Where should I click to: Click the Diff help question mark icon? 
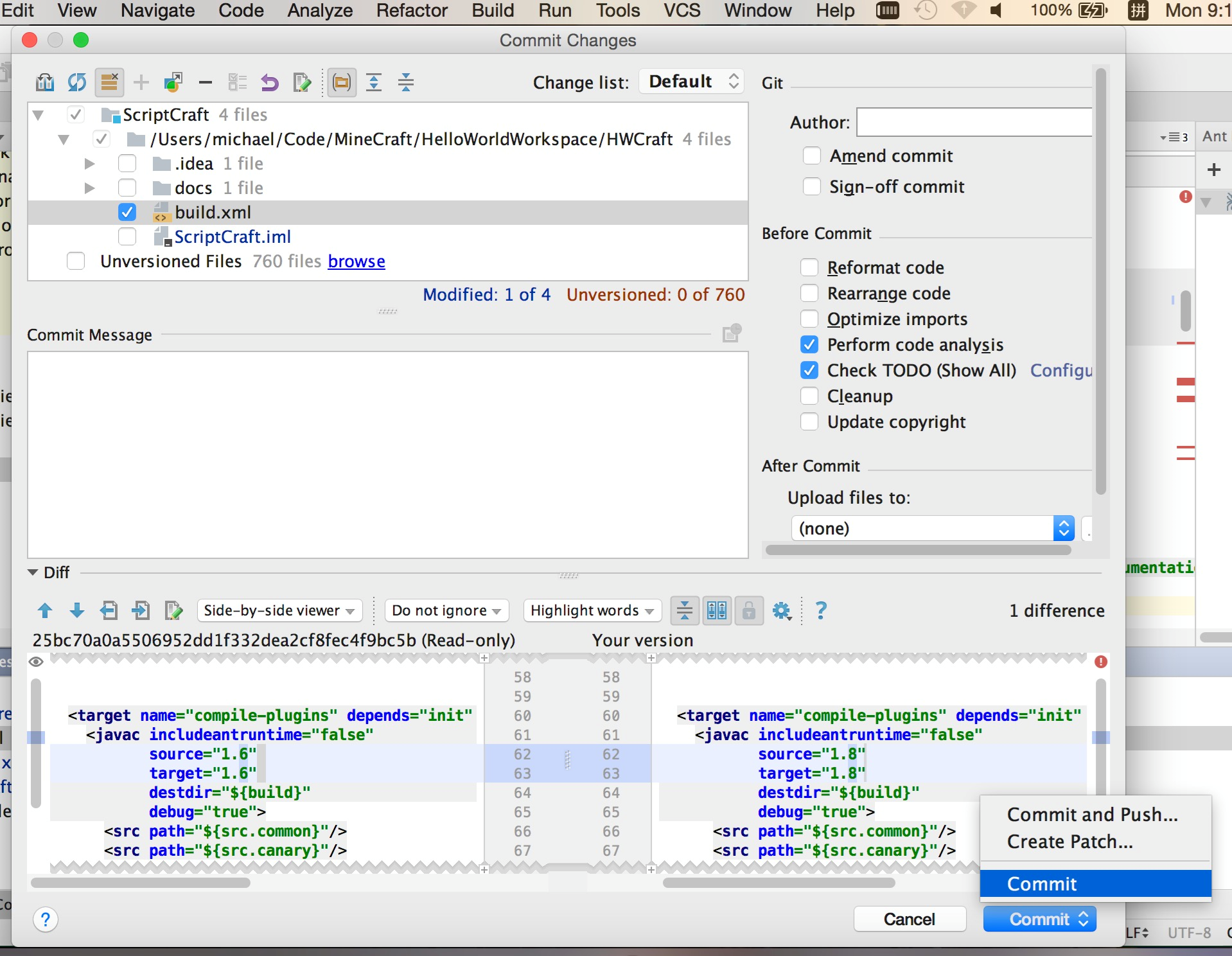click(x=821, y=610)
